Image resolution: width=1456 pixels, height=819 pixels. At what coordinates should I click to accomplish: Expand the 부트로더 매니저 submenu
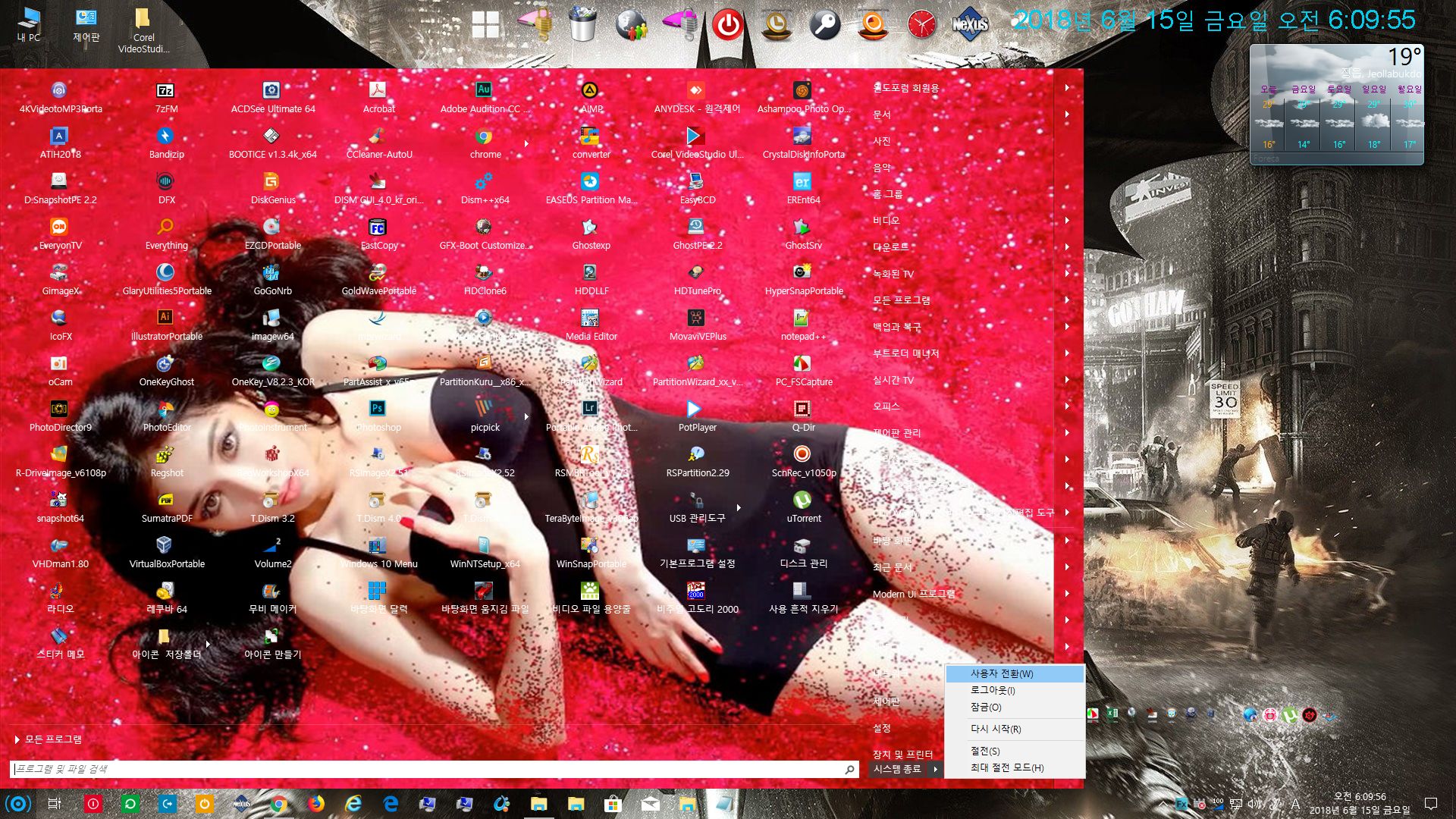point(1067,353)
